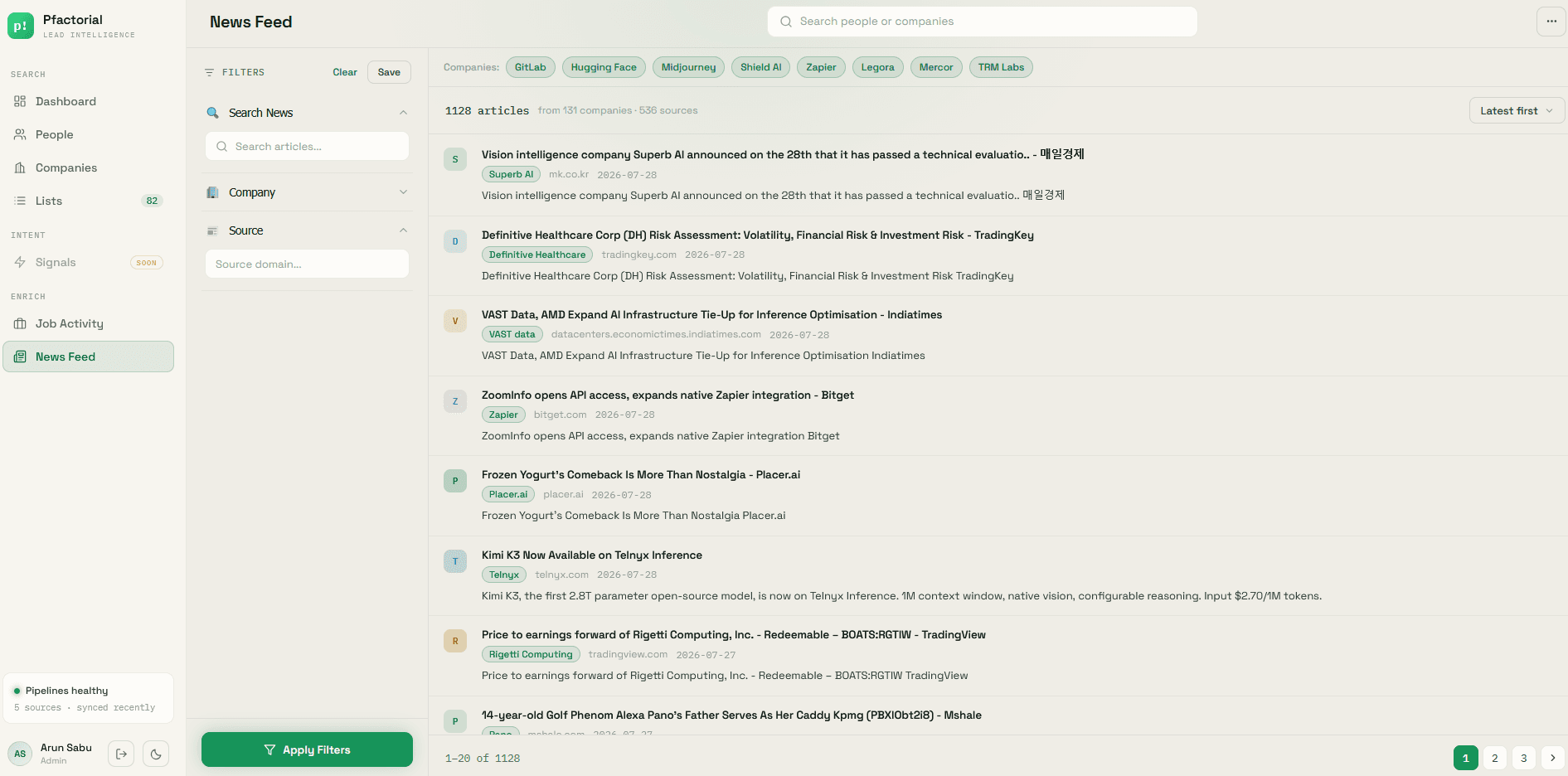Open Rigetti Computing price to earnings article
The width and height of the screenshot is (1568, 776).
pos(734,634)
